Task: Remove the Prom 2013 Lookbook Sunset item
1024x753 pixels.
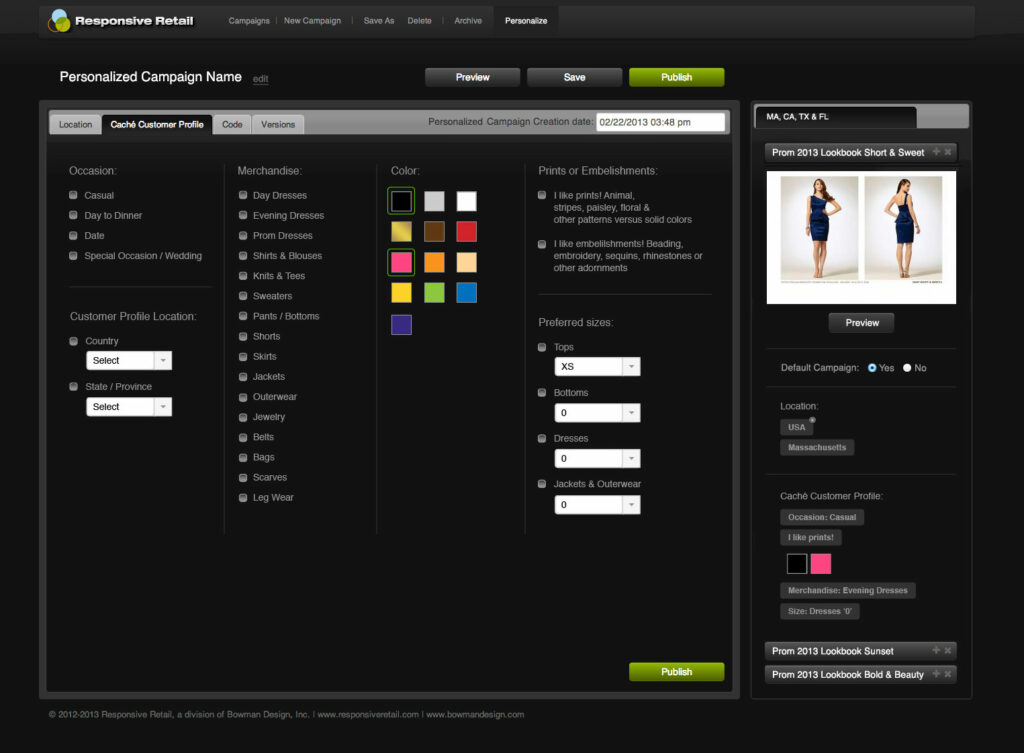Action: pyautogui.click(x=948, y=650)
